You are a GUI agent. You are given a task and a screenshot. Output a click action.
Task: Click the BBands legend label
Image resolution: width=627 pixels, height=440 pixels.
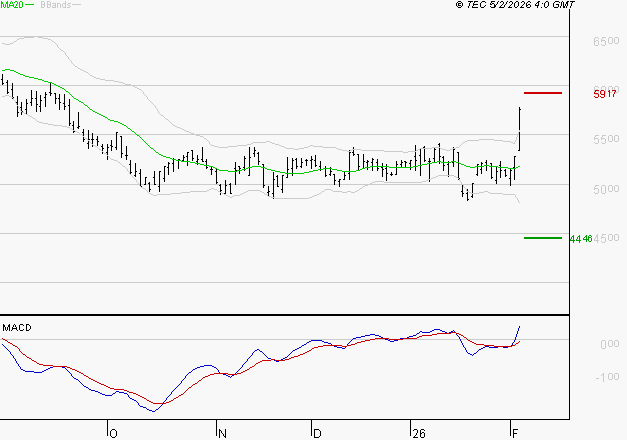[x=54, y=5]
